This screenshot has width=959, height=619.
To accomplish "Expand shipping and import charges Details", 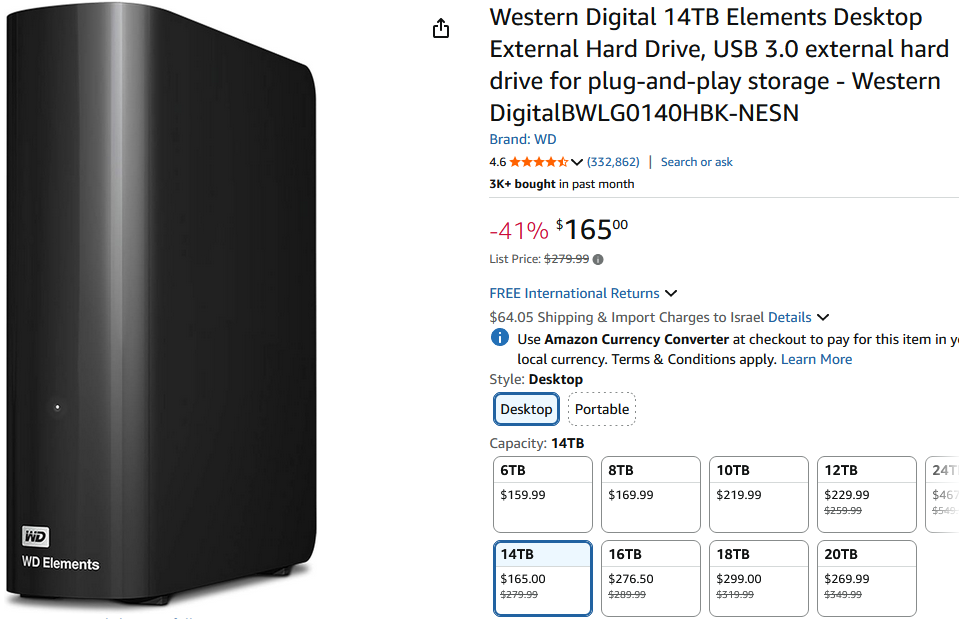I will 798,317.
